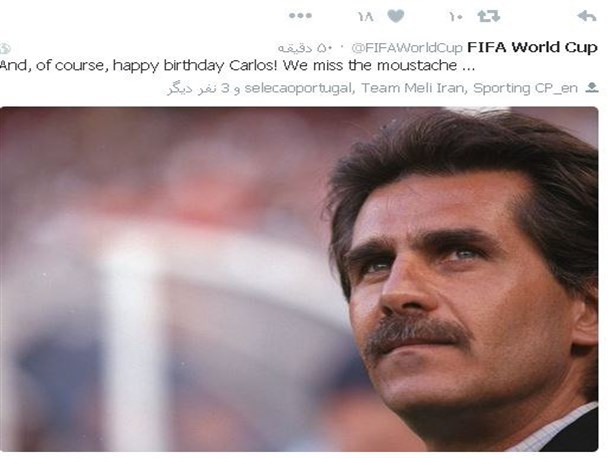
Task: Open tagged account Sporting CP_en
Action: (x=525, y=88)
